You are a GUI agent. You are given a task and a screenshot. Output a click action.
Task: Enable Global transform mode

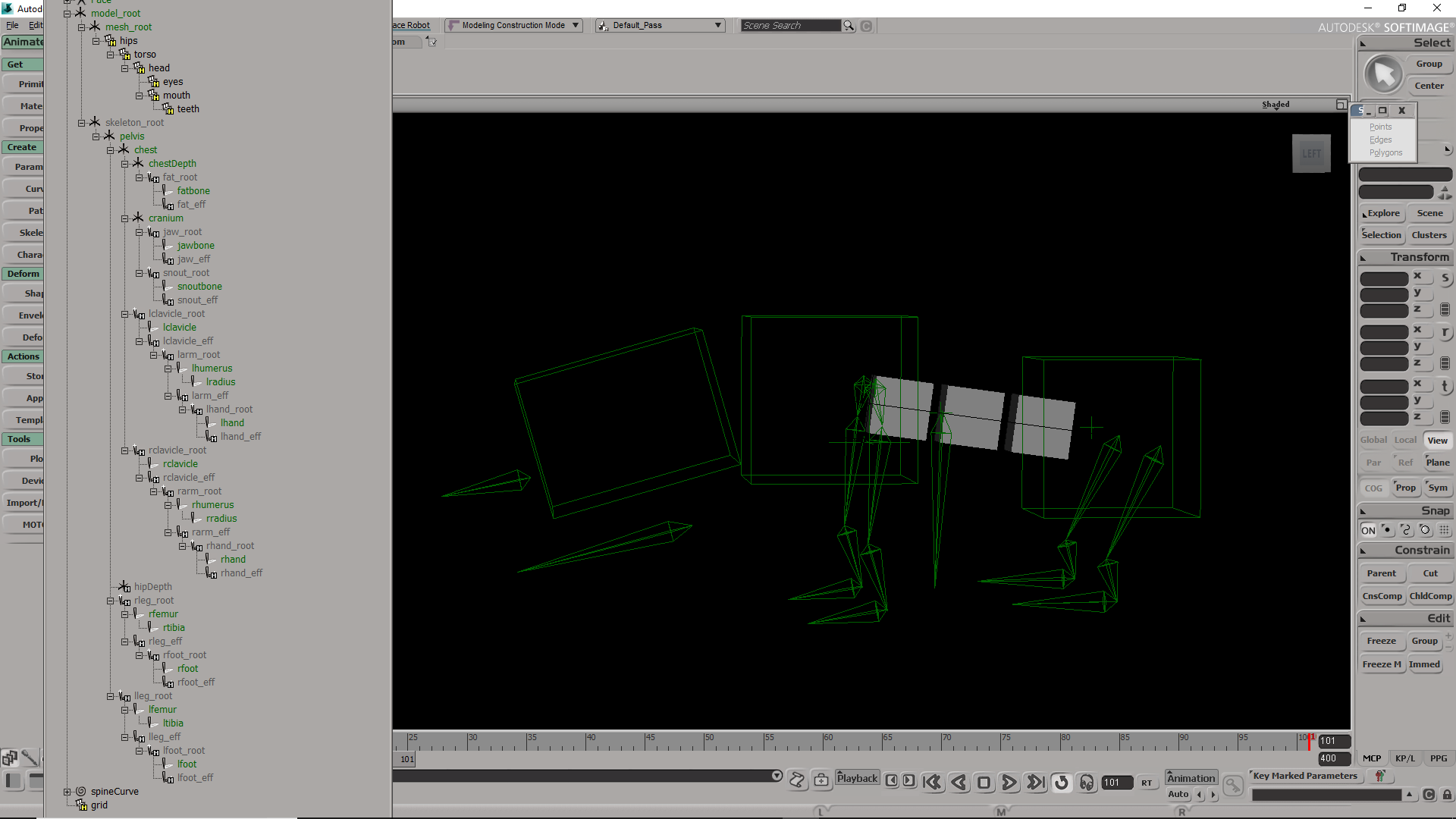[1373, 440]
